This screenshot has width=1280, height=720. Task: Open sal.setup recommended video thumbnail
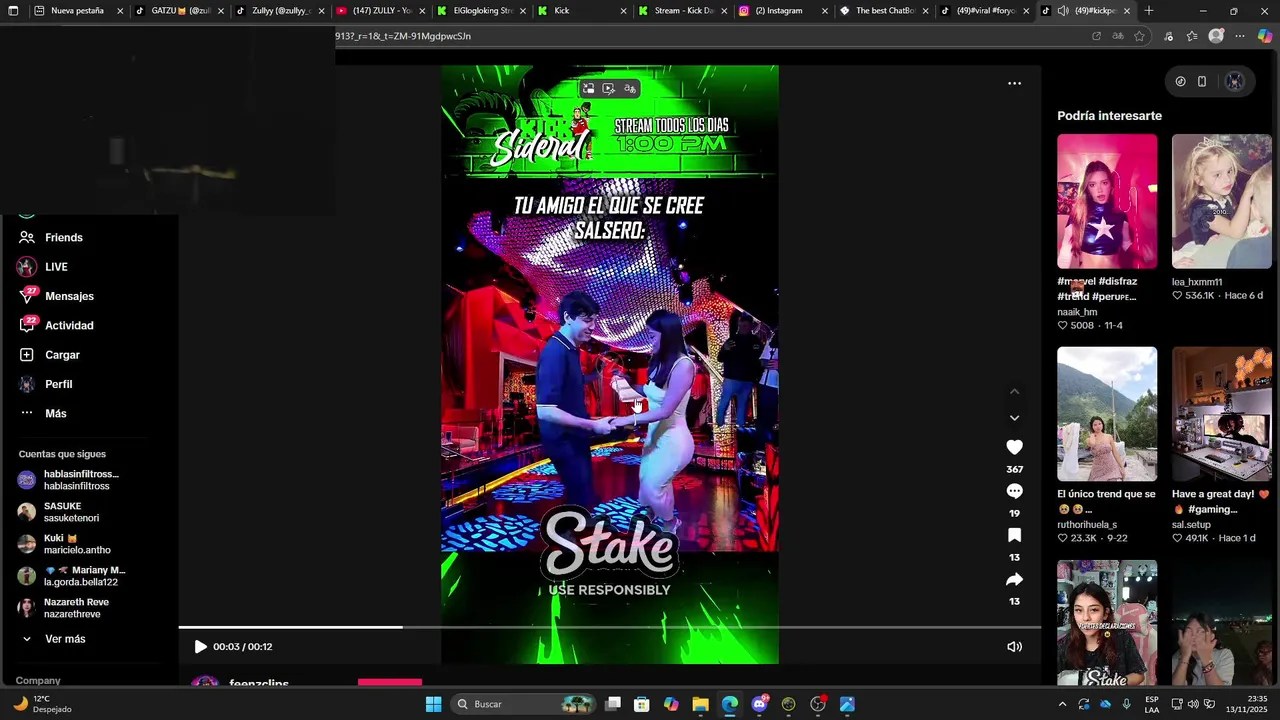[1221, 414]
